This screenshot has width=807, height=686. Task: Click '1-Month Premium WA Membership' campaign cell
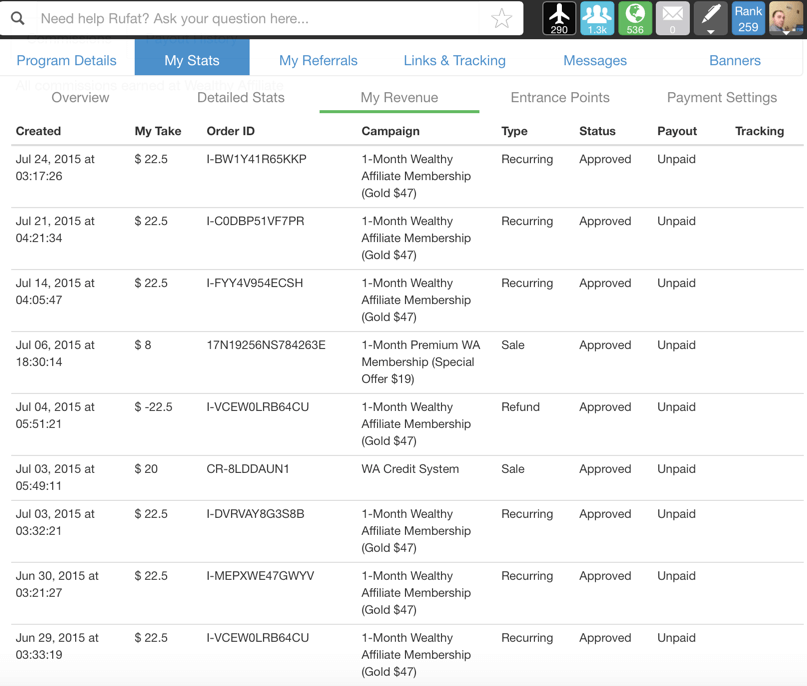coord(420,362)
